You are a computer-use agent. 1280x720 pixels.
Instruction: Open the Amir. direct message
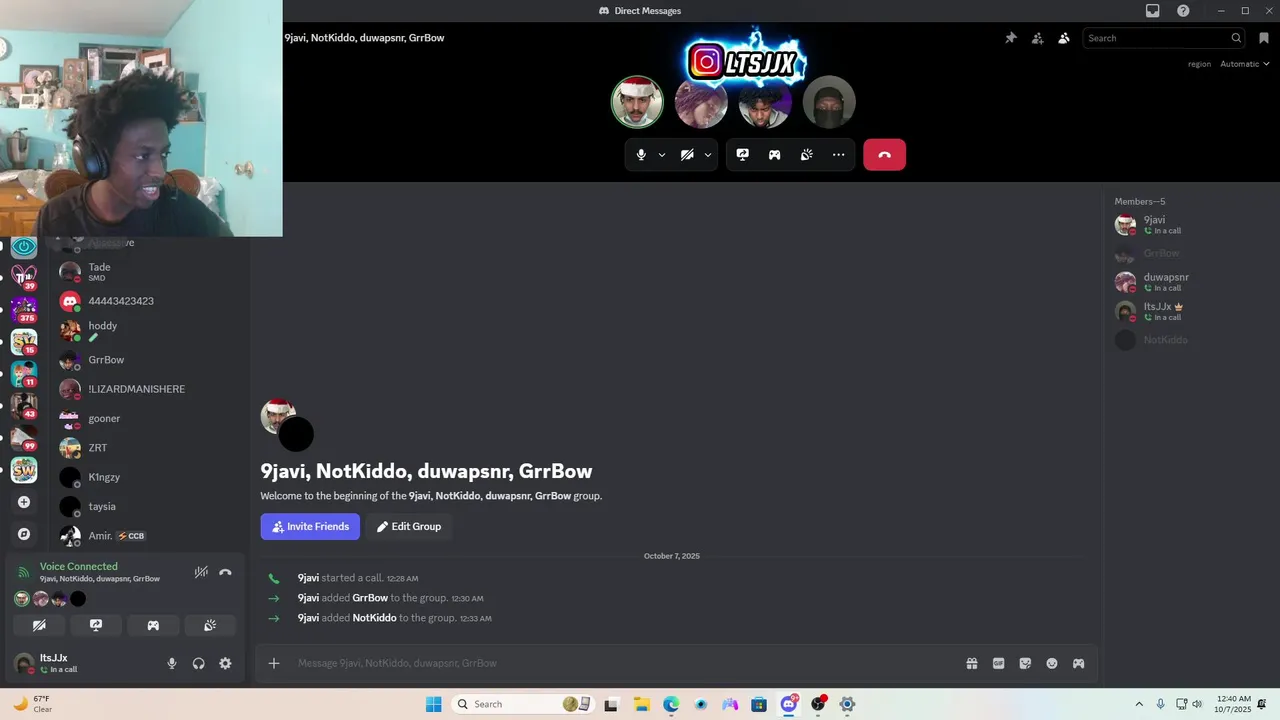point(150,536)
